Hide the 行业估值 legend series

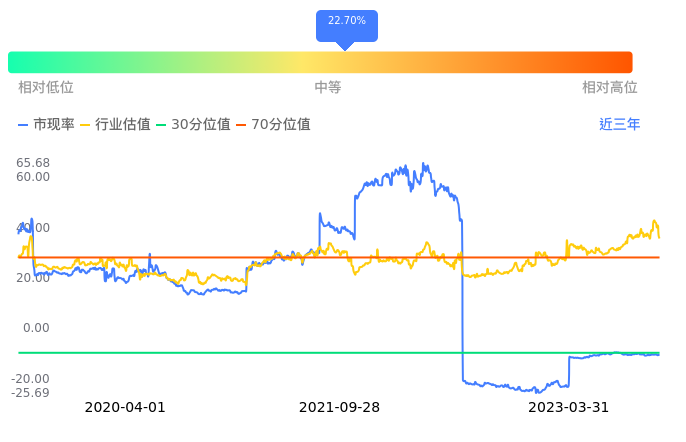pos(115,125)
